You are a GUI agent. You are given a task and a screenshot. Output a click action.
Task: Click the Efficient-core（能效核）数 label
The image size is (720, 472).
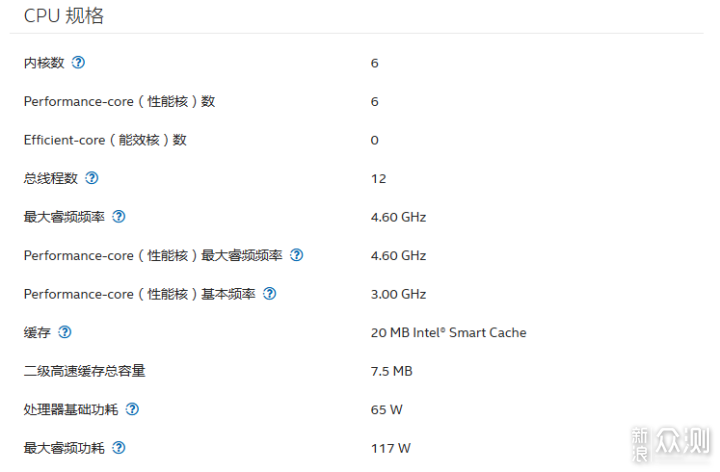[x=105, y=140]
